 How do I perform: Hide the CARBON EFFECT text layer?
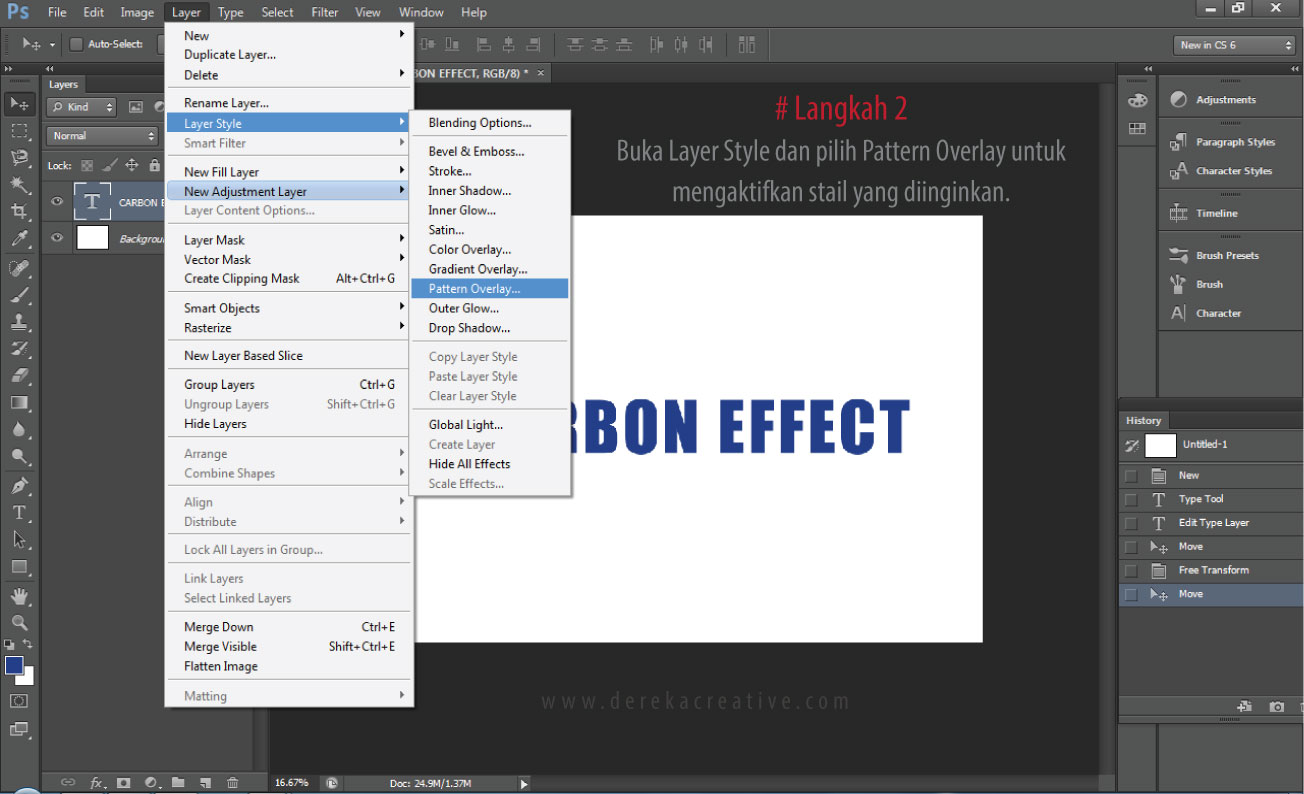coord(57,202)
